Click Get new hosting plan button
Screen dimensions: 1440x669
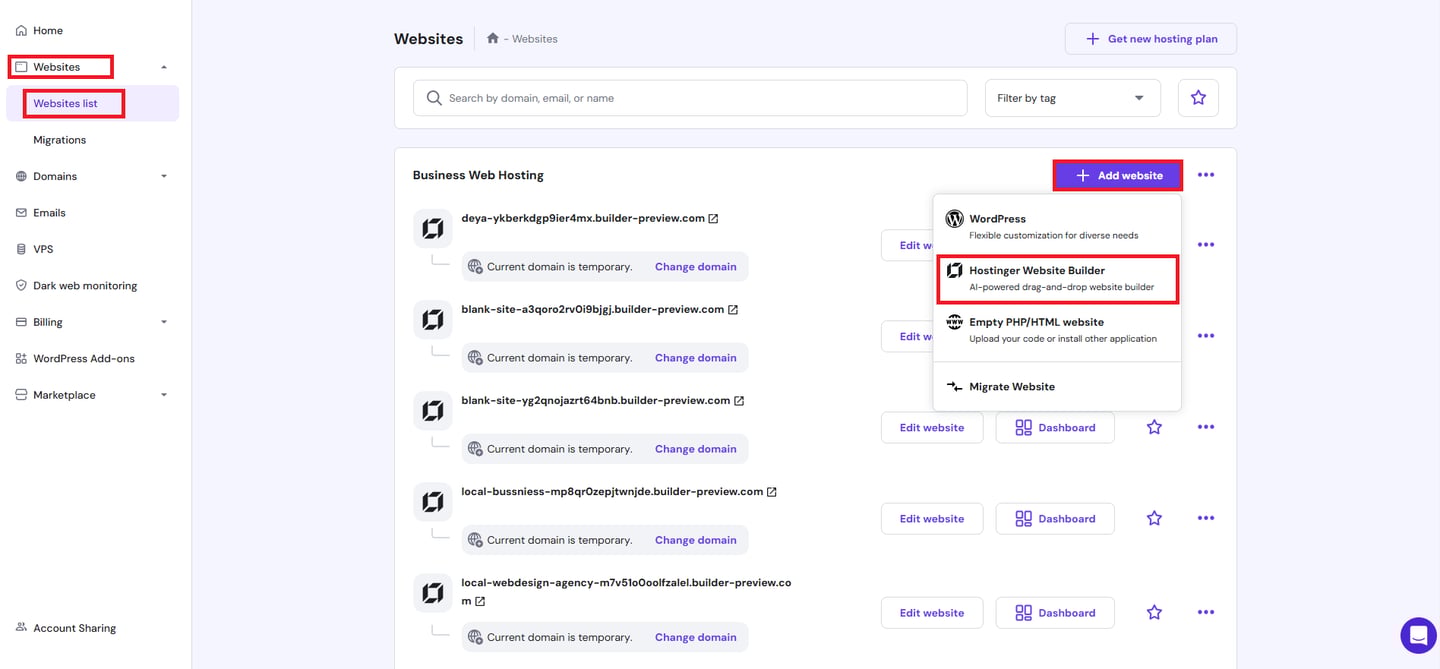click(x=1150, y=39)
